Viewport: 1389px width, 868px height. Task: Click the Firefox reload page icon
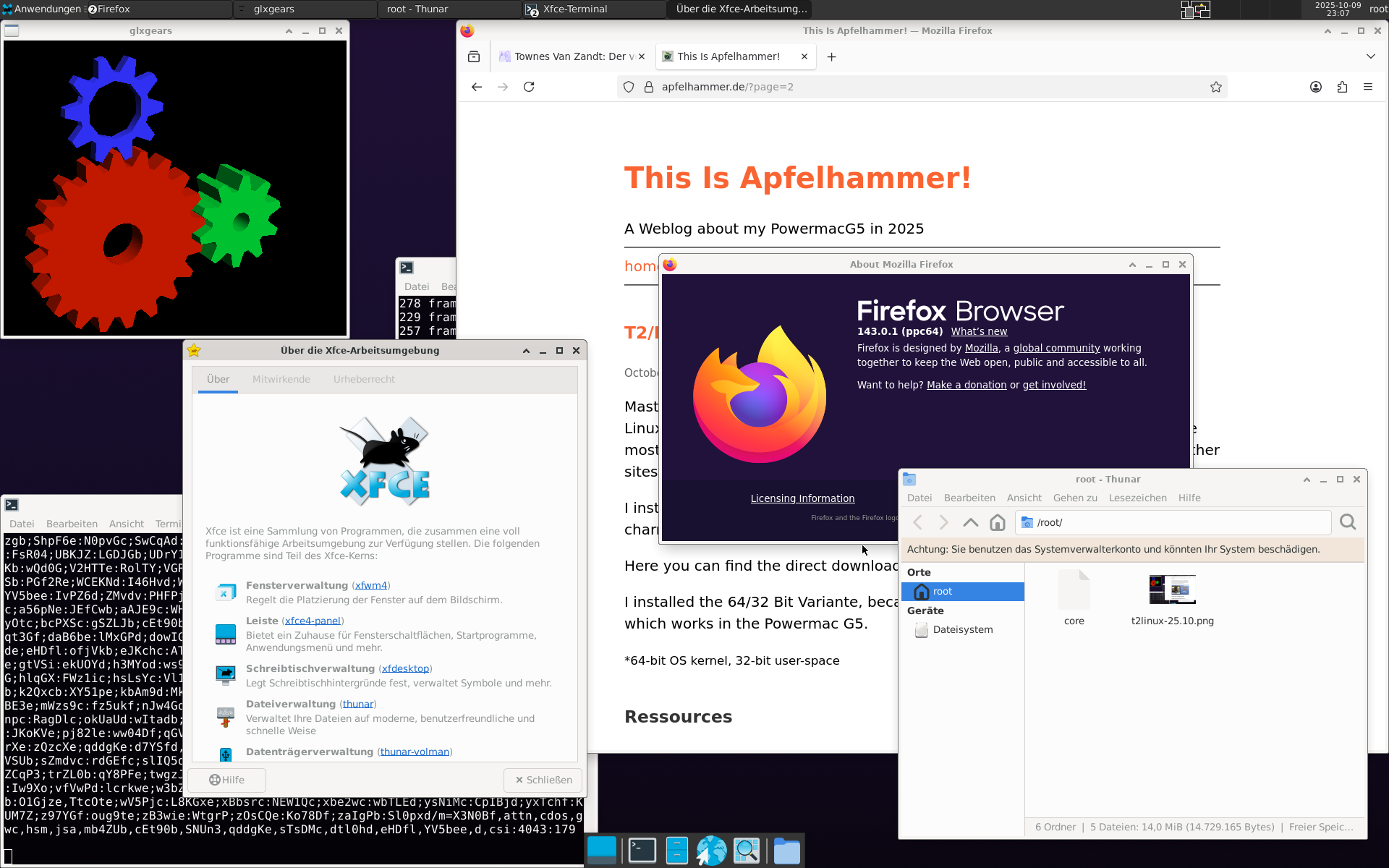click(x=529, y=87)
